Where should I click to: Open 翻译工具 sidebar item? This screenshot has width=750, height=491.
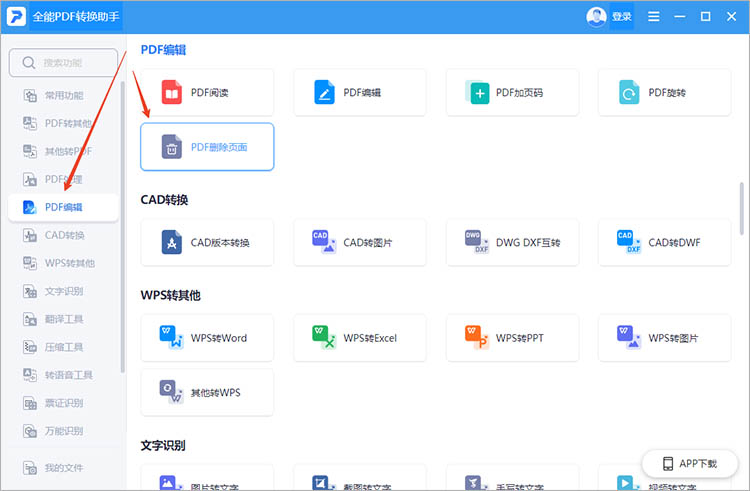[63, 319]
